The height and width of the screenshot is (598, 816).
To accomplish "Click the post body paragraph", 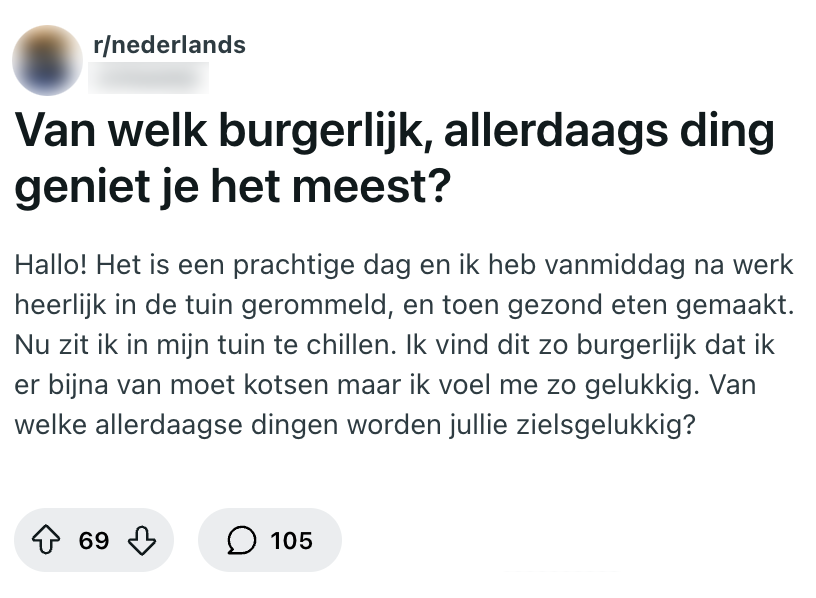I will point(400,343).
